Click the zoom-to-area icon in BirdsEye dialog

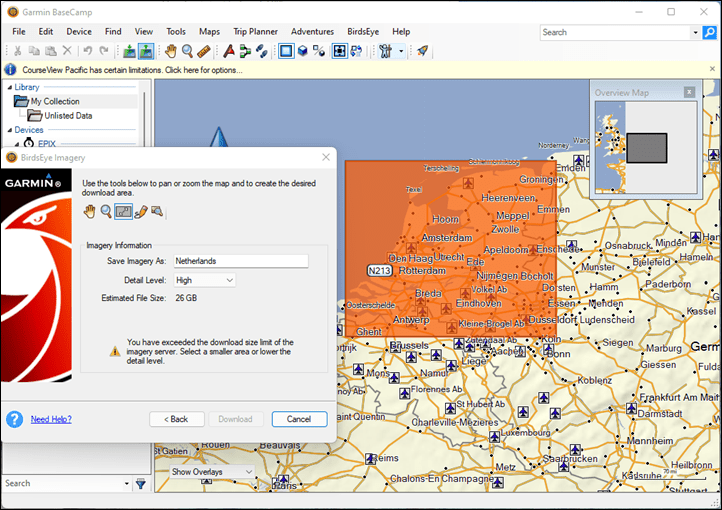(157, 212)
